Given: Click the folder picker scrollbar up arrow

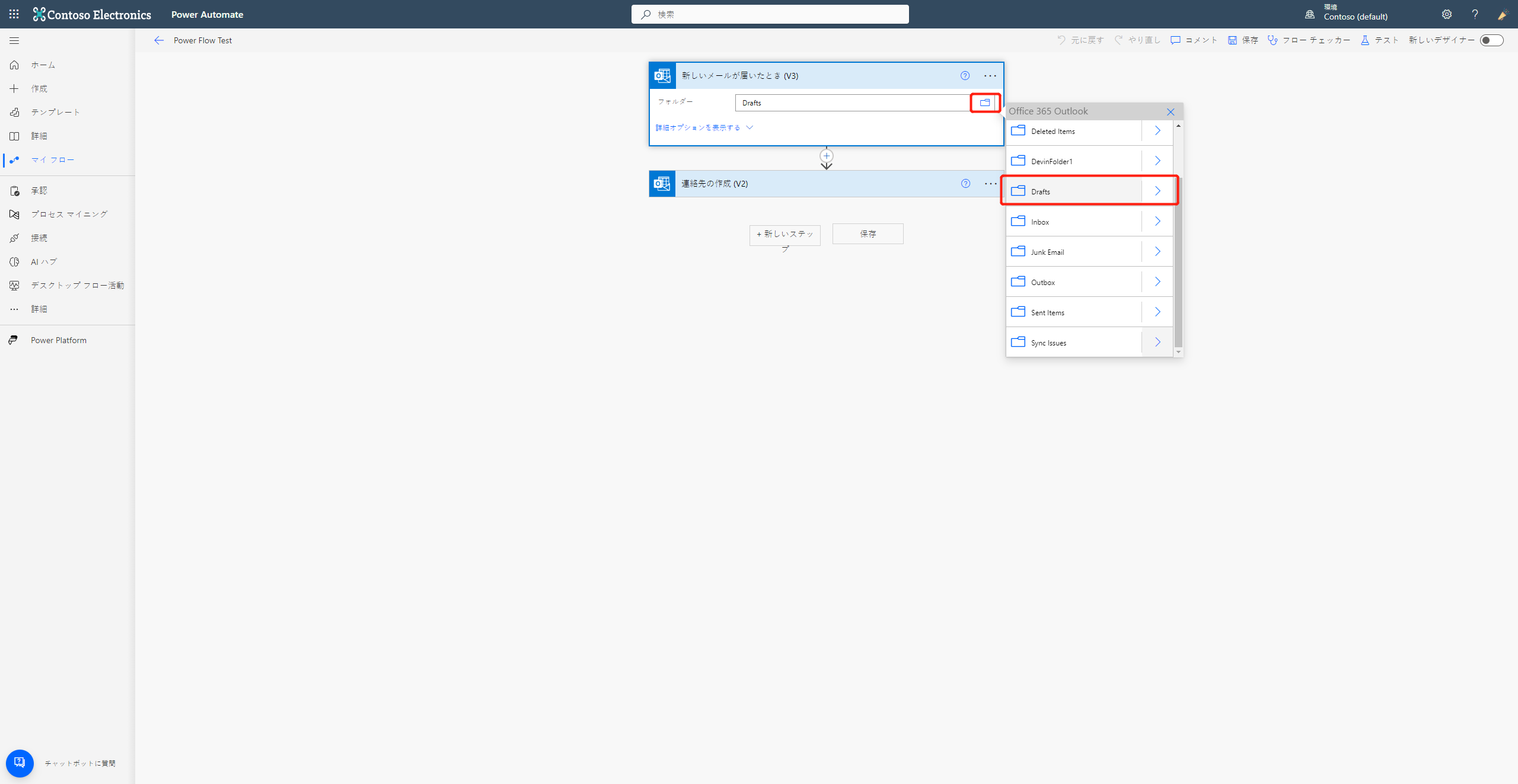Looking at the screenshot, I should pos(1178,126).
